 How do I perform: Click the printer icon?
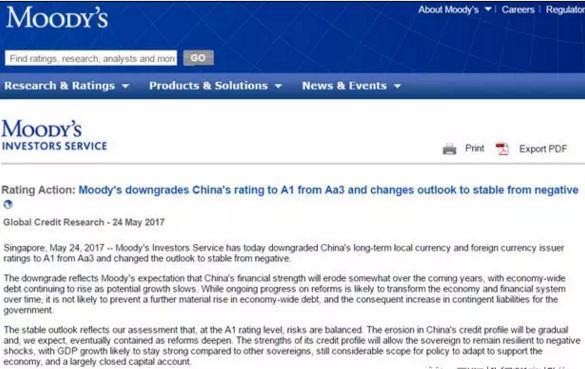coord(449,149)
